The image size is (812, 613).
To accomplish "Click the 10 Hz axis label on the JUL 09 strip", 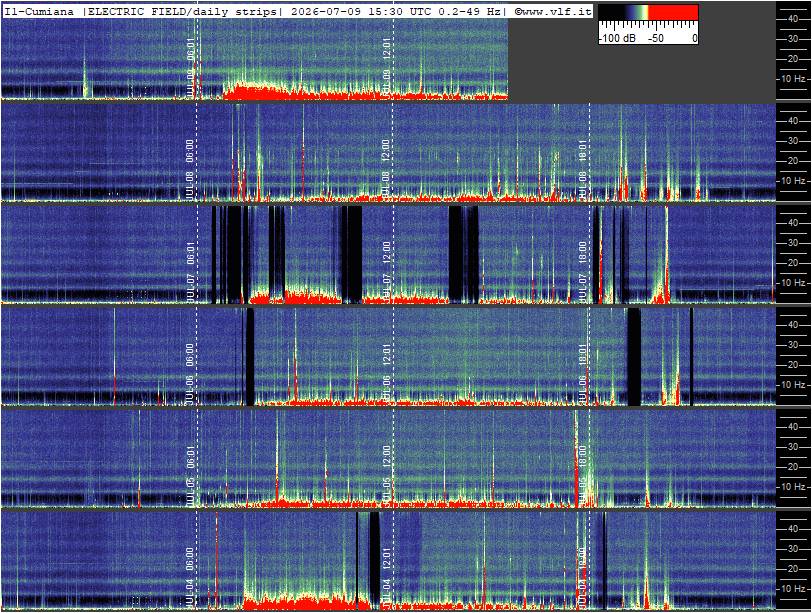I will (x=793, y=79).
